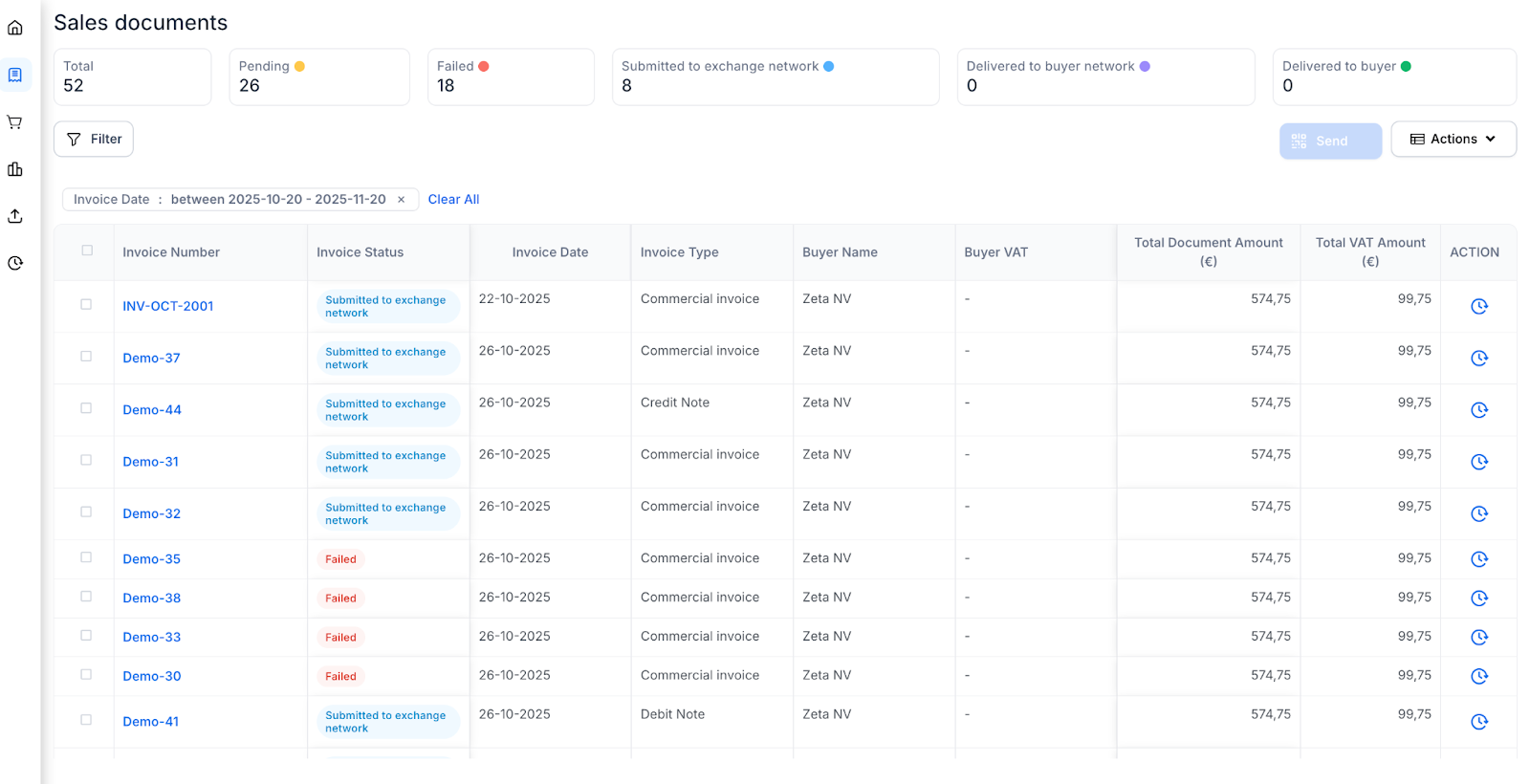This screenshot has height=784, width=1530.
Task: Click the upload icon in sidebar
Action: point(15,216)
